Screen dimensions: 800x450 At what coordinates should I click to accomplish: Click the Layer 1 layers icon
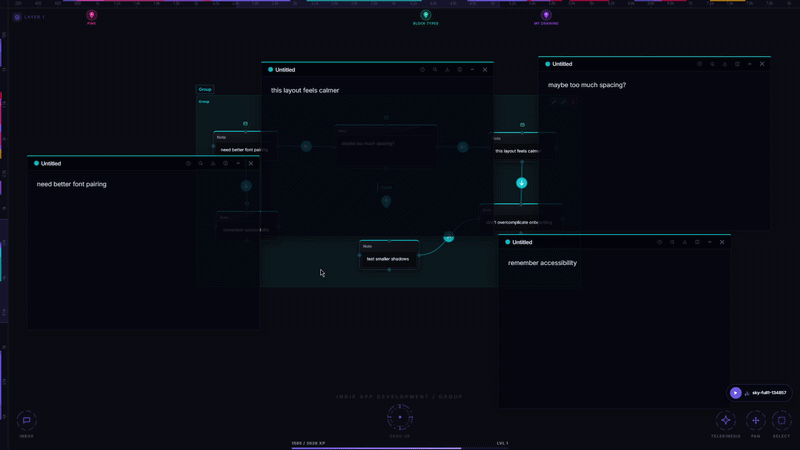[17, 17]
